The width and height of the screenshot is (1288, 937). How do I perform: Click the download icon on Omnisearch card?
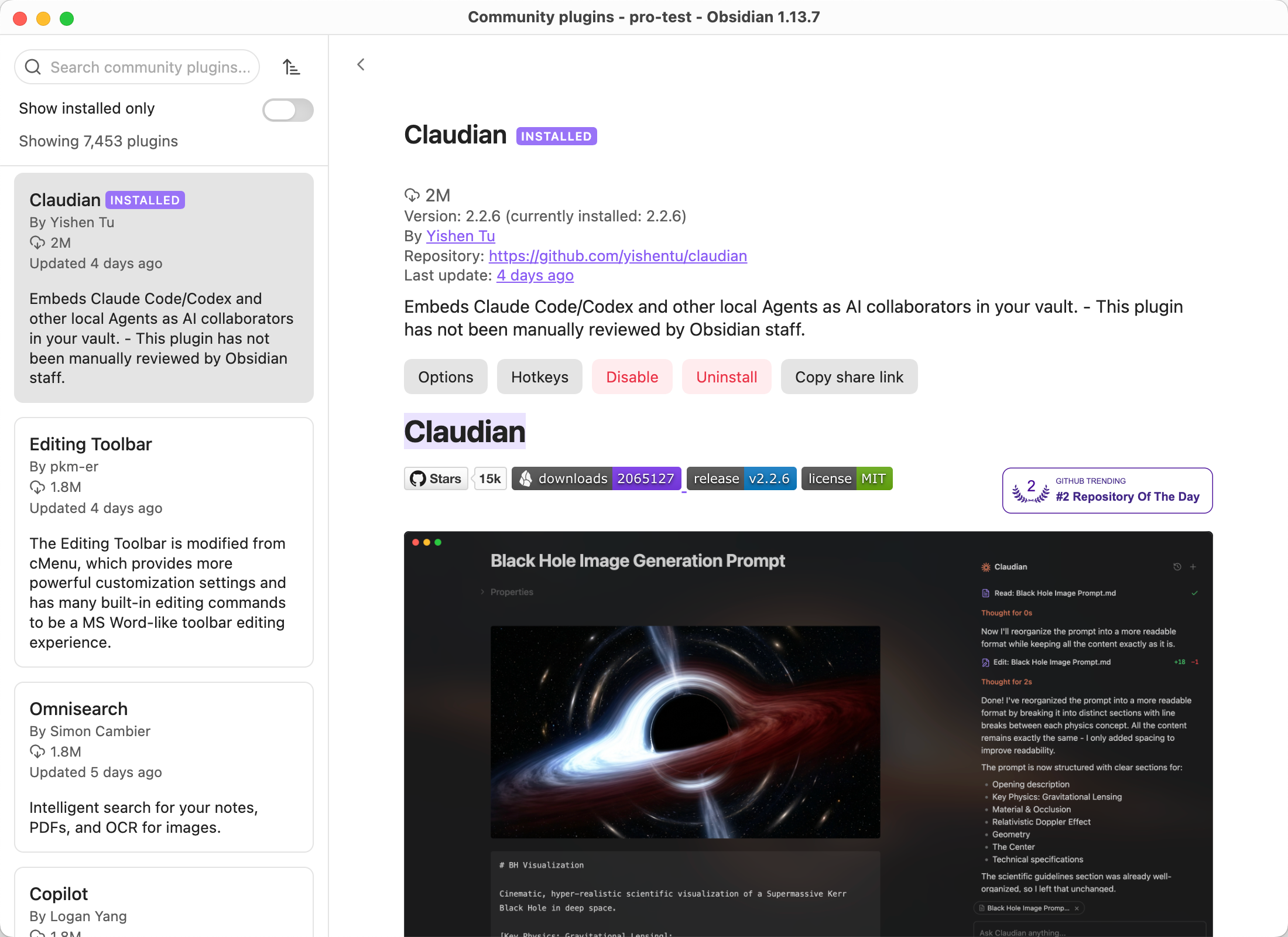tap(37, 752)
